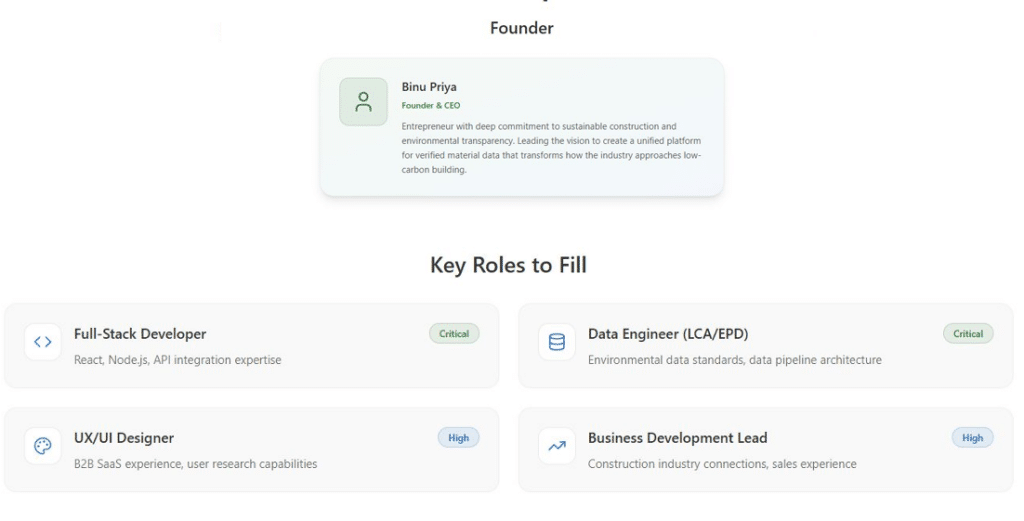Click the Key Roles to Fill heading

[508, 265]
